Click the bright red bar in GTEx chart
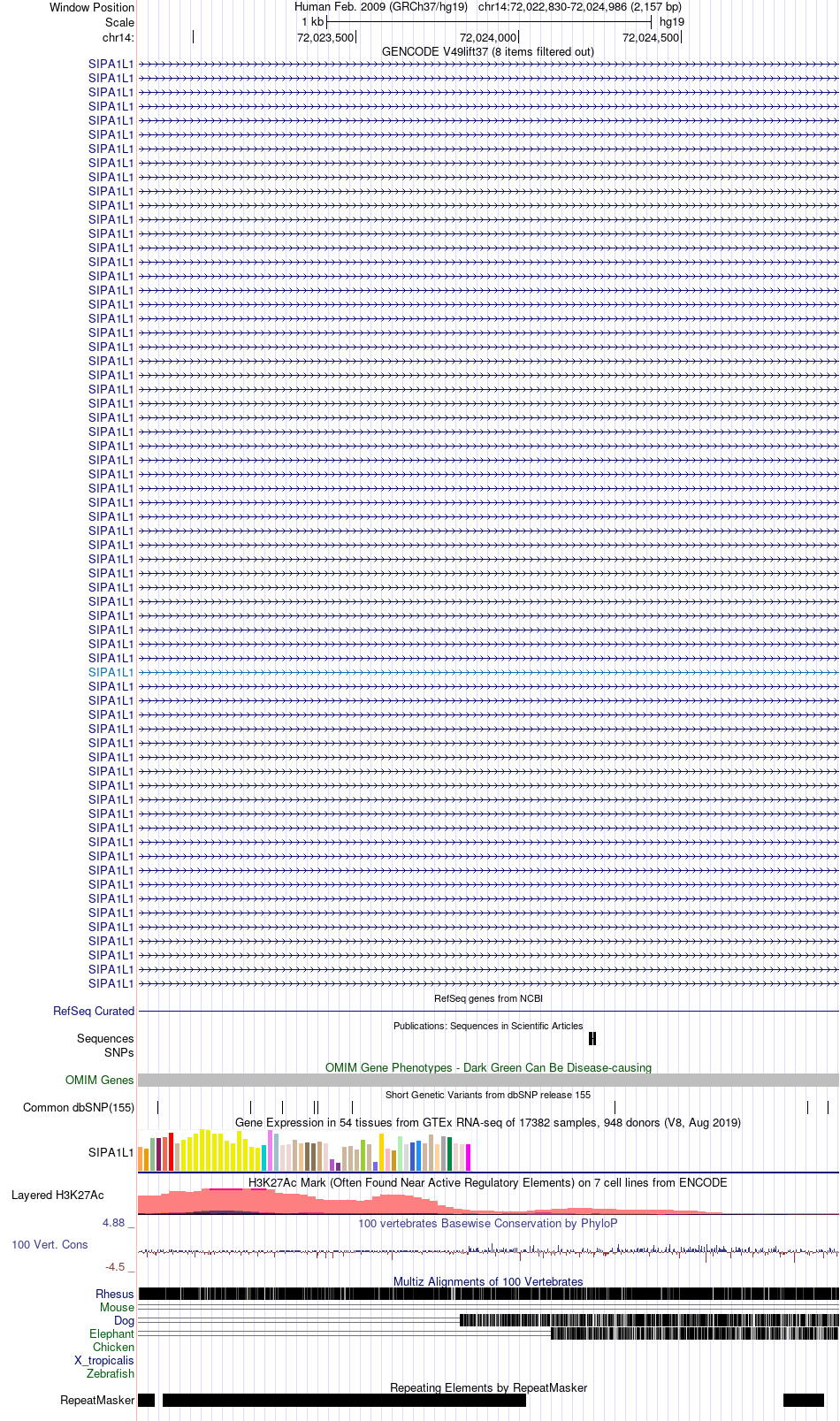Screen dimensions: 840x1421 click(x=171, y=1151)
